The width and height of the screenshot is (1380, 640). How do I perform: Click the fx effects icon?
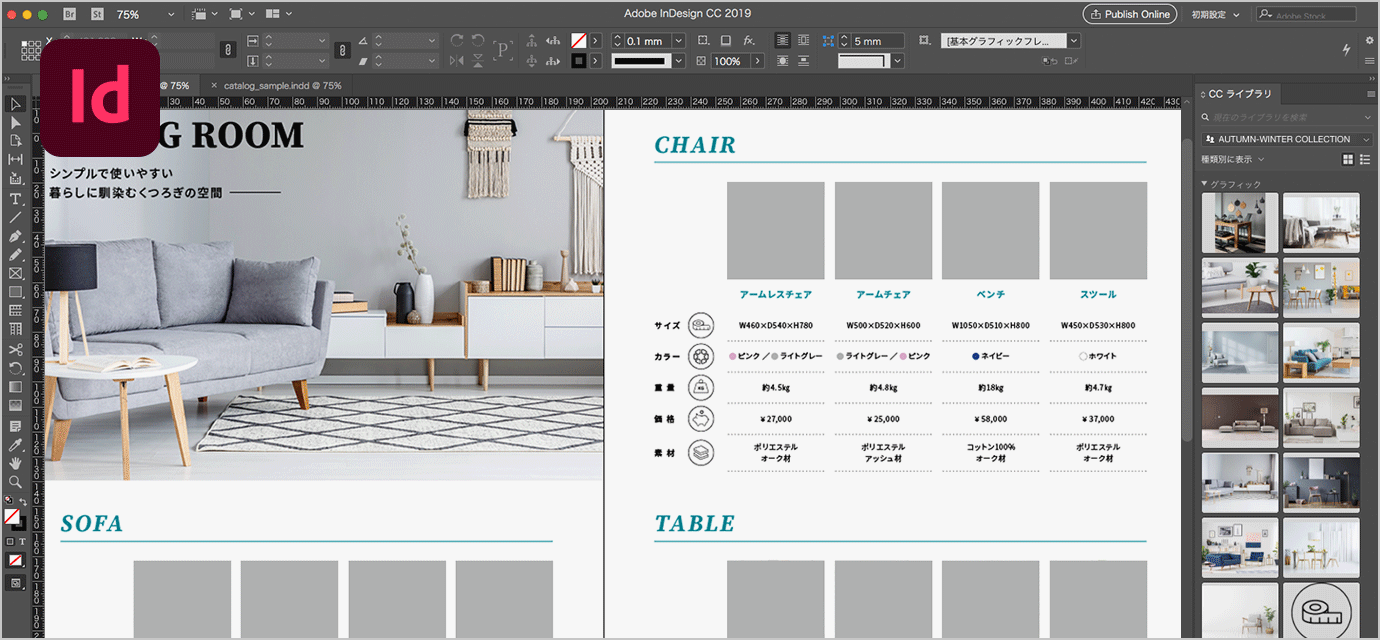tap(749, 41)
